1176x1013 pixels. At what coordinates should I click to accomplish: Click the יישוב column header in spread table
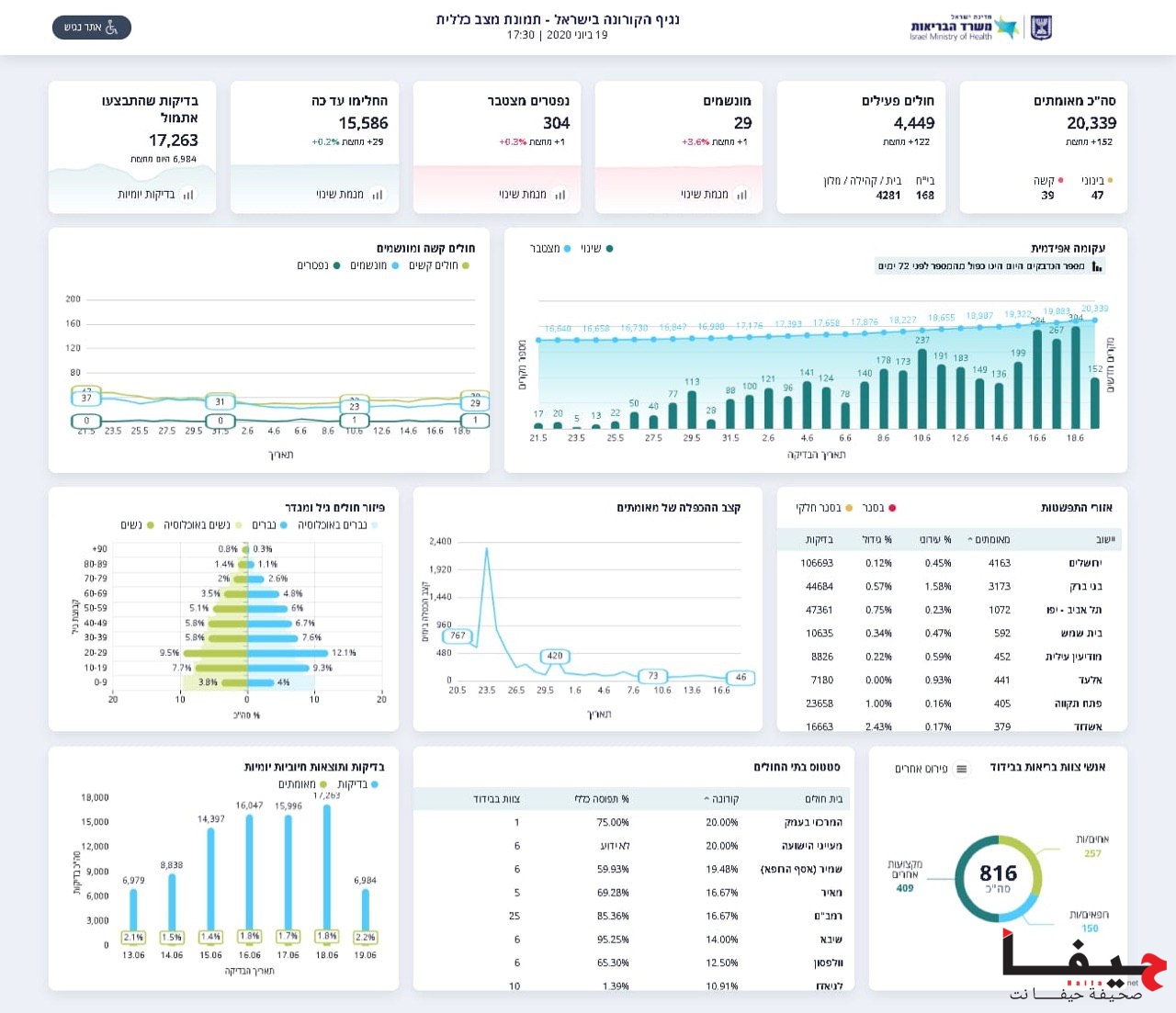pos(1105,540)
